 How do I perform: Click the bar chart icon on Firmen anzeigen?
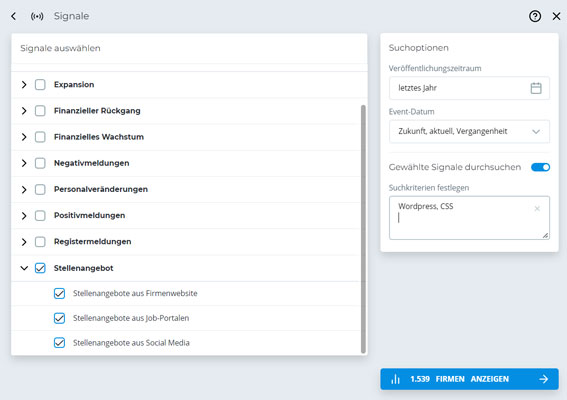(x=396, y=379)
